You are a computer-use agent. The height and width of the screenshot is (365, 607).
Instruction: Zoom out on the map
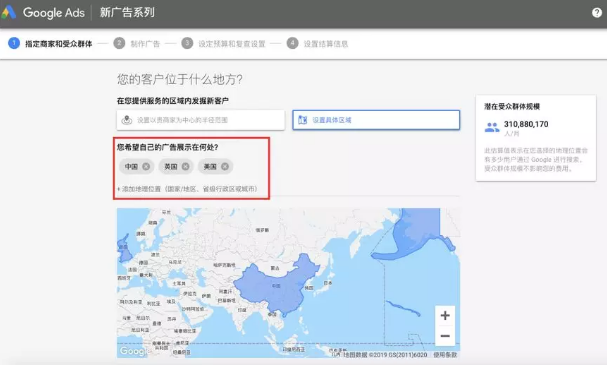[x=445, y=336]
